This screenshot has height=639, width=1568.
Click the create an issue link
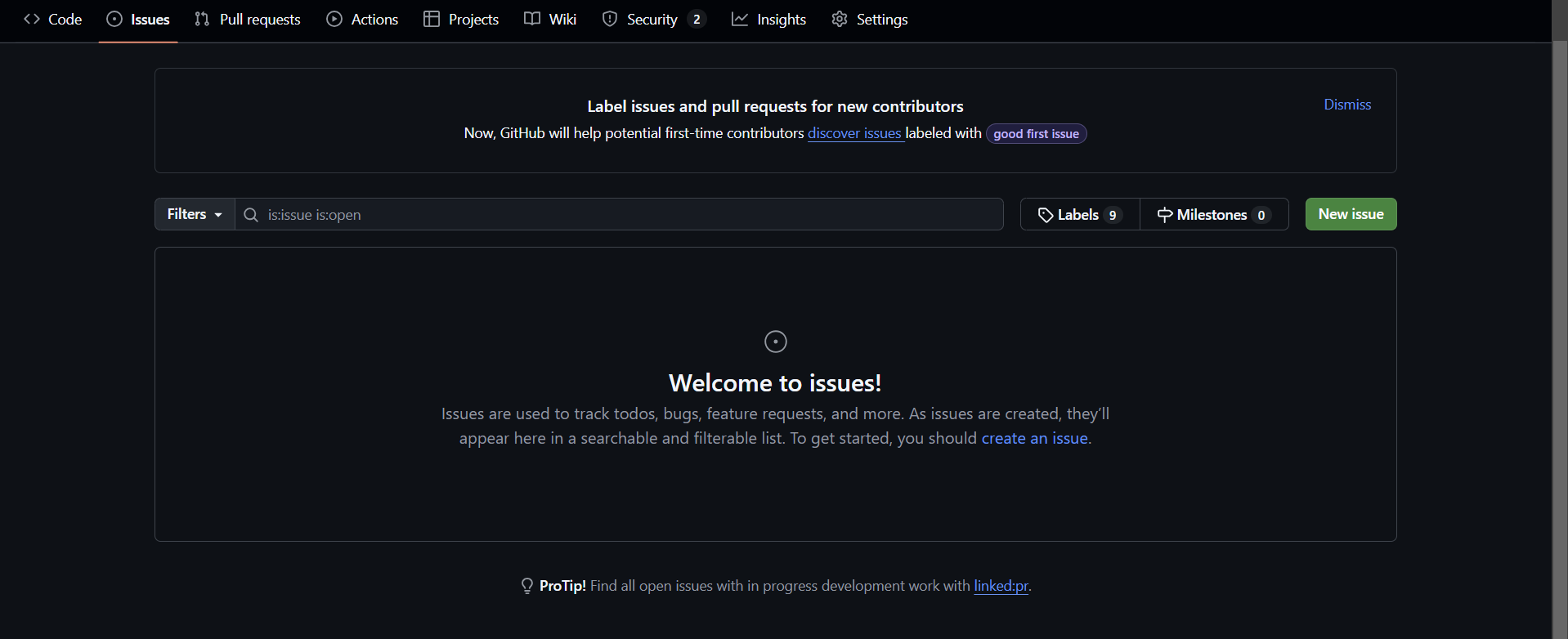[x=1035, y=438]
